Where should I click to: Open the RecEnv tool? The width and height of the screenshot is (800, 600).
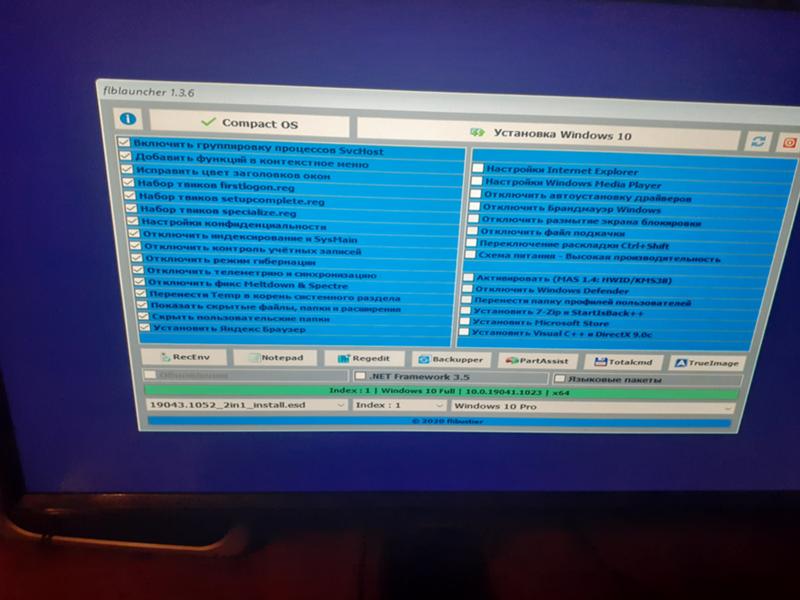[185, 357]
